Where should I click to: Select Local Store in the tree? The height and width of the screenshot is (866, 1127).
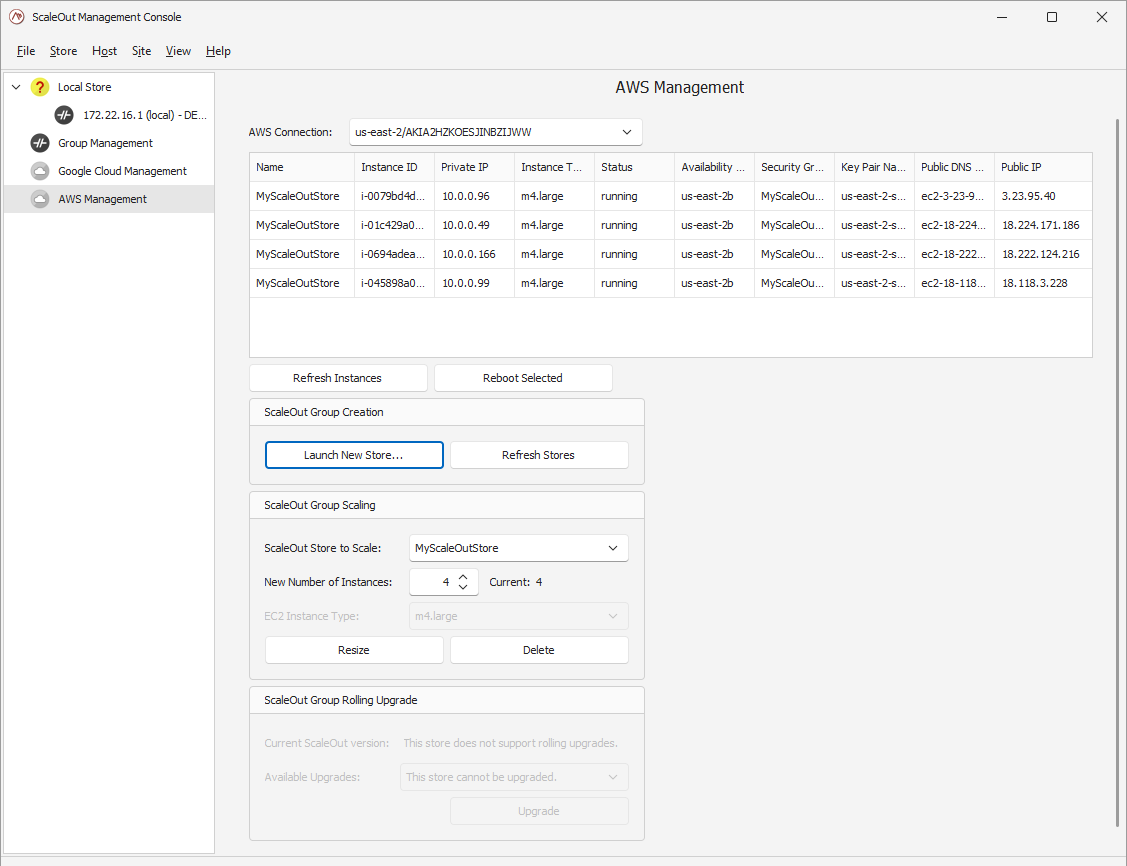point(85,87)
